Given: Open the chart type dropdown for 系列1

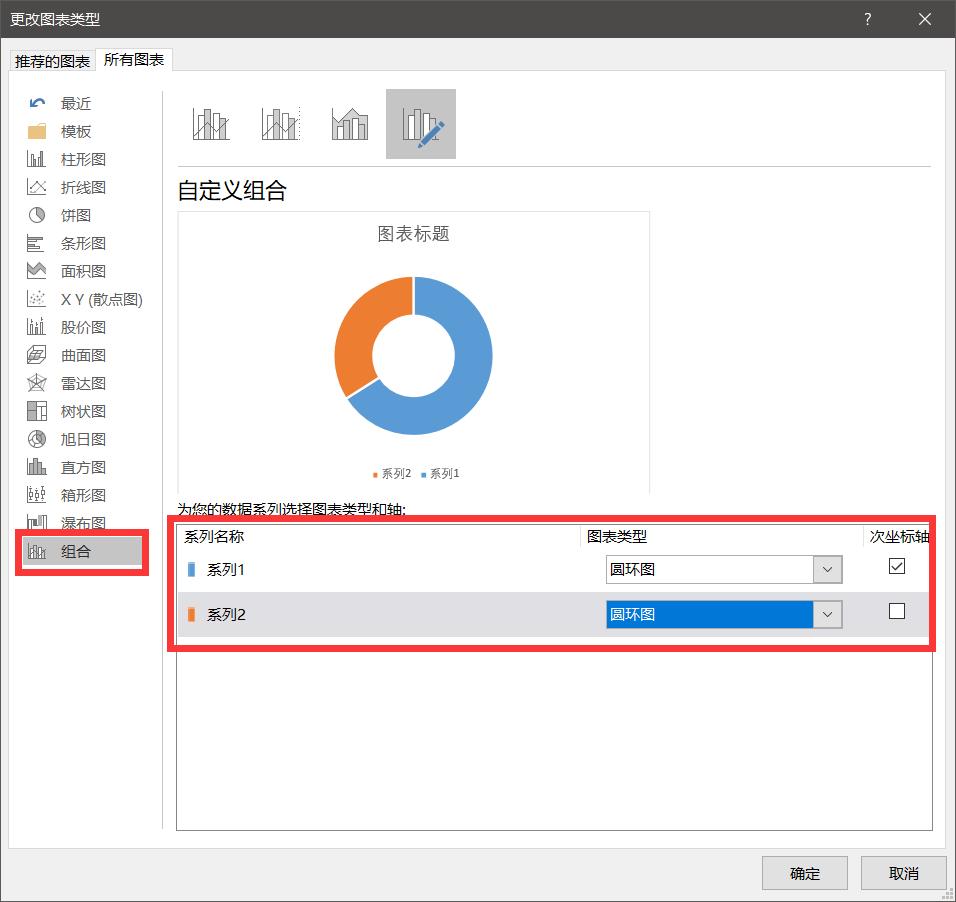Looking at the screenshot, I should click(x=828, y=569).
